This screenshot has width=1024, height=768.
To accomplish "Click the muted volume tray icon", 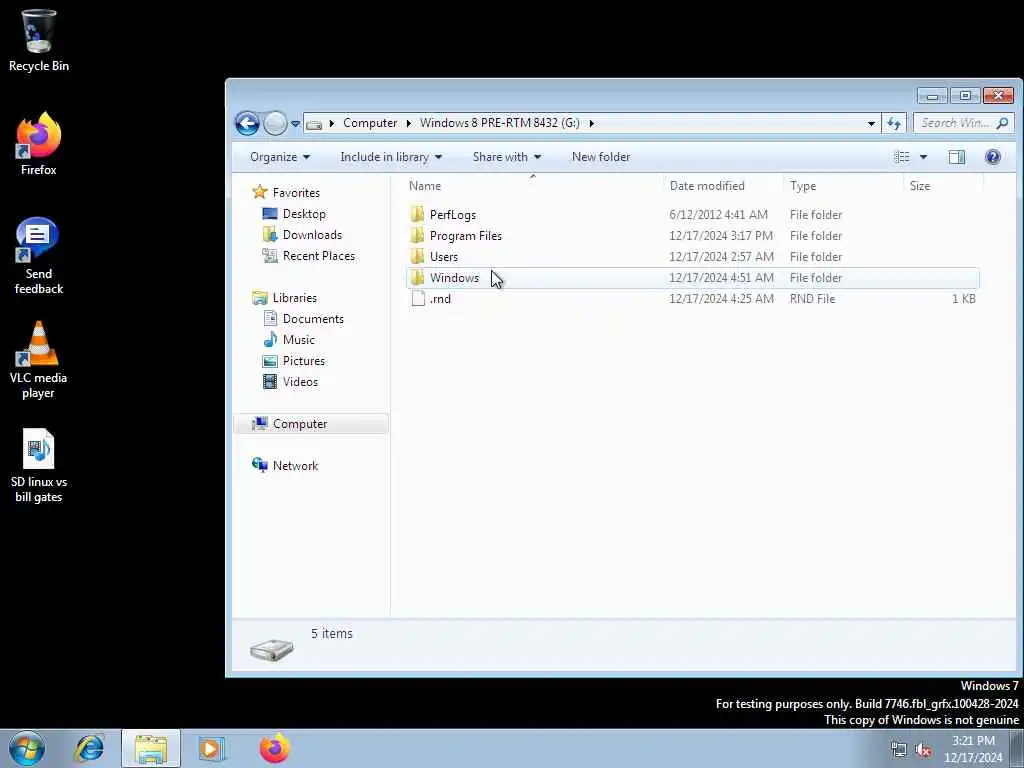I will pyautogui.click(x=923, y=749).
